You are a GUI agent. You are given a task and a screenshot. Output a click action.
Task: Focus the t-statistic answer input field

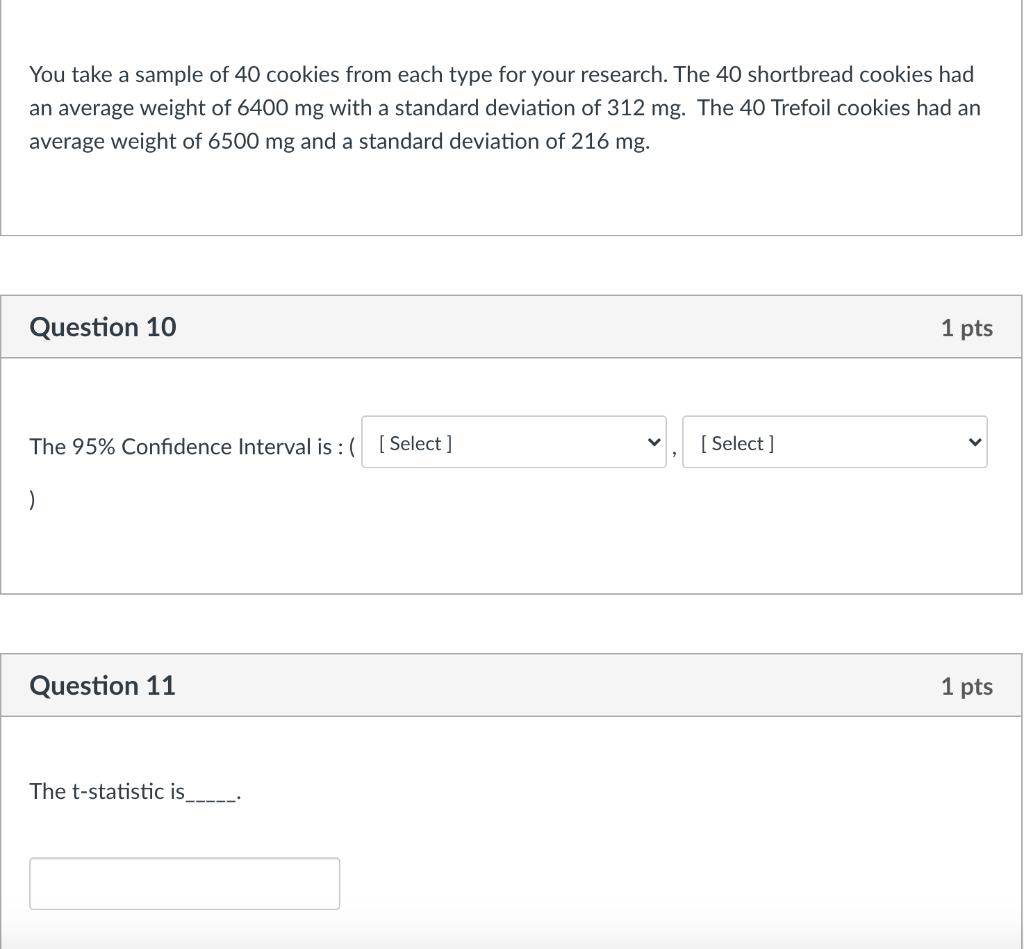pyautogui.click(x=184, y=883)
